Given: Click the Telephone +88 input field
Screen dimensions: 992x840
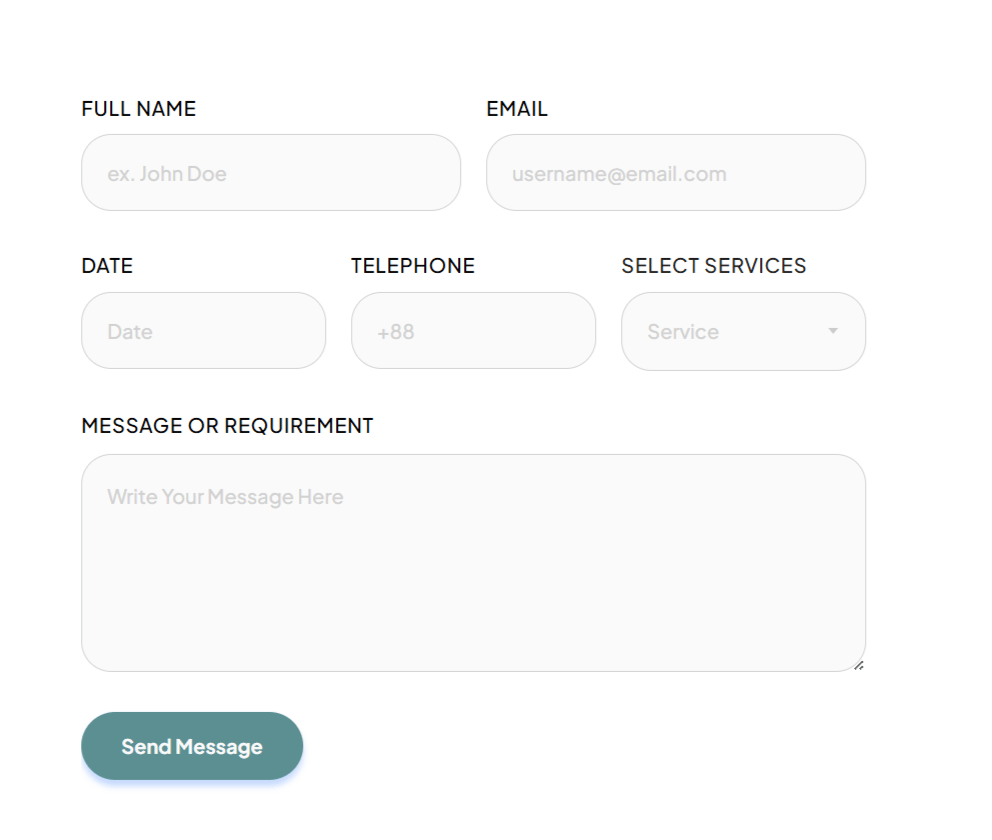Looking at the screenshot, I should click(473, 330).
